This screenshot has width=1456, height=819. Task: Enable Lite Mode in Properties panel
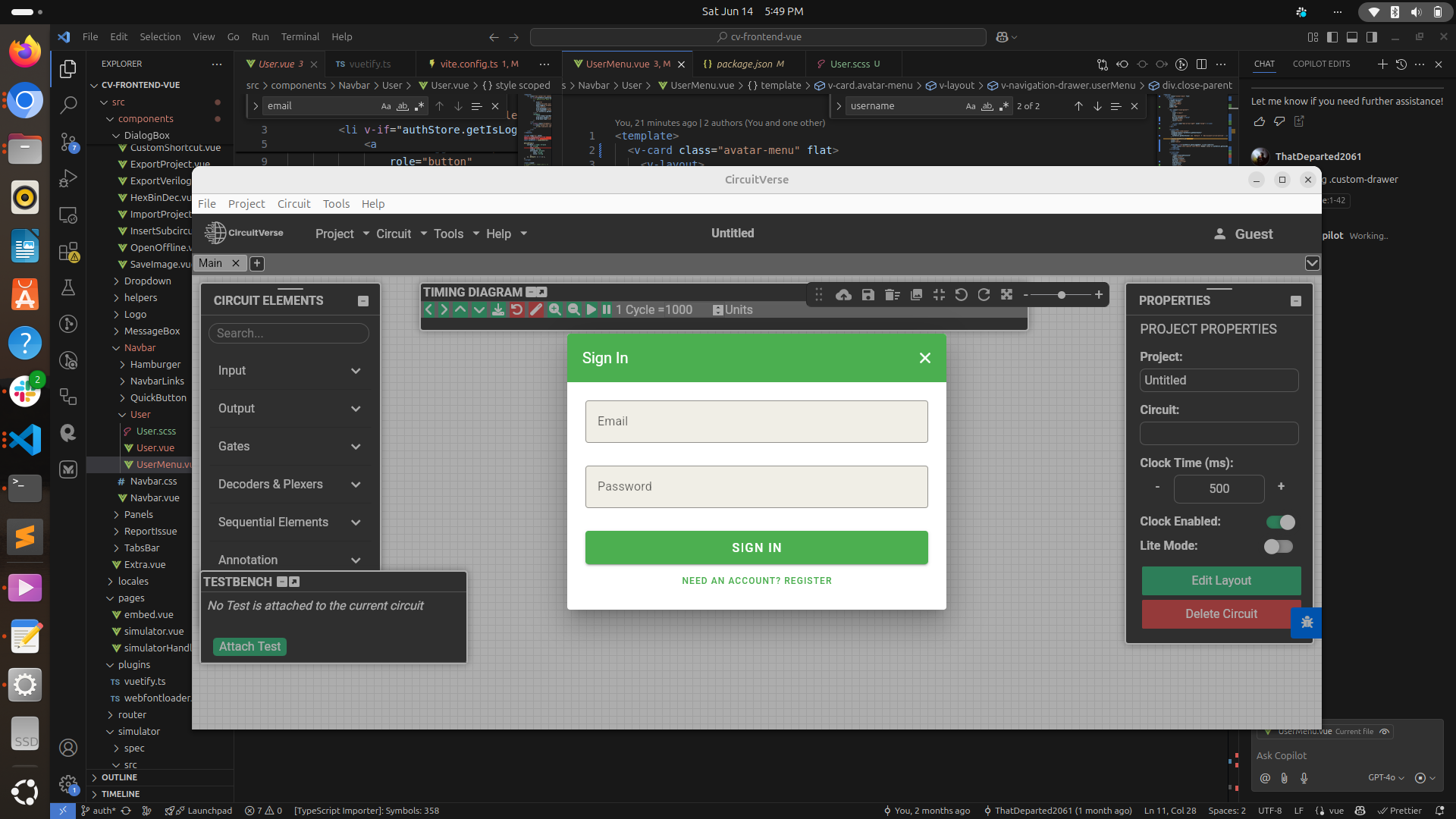click(1278, 546)
